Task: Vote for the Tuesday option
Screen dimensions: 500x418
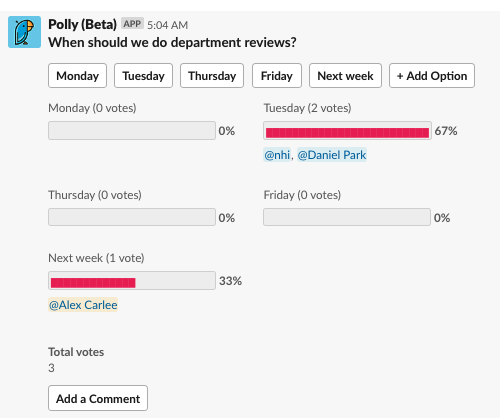Action: pos(143,76)
